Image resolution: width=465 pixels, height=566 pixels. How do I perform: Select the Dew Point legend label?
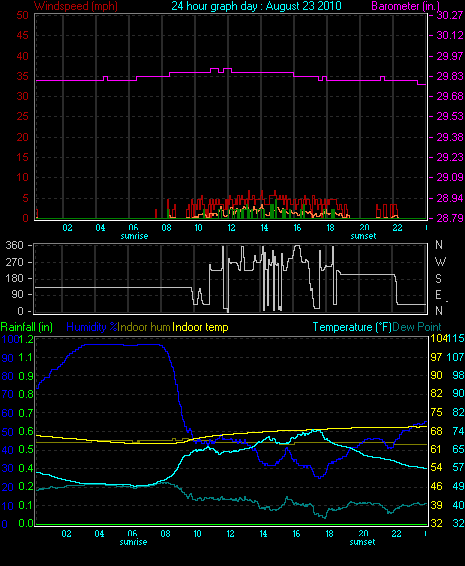pyautogui.click(x=417, y=327)
